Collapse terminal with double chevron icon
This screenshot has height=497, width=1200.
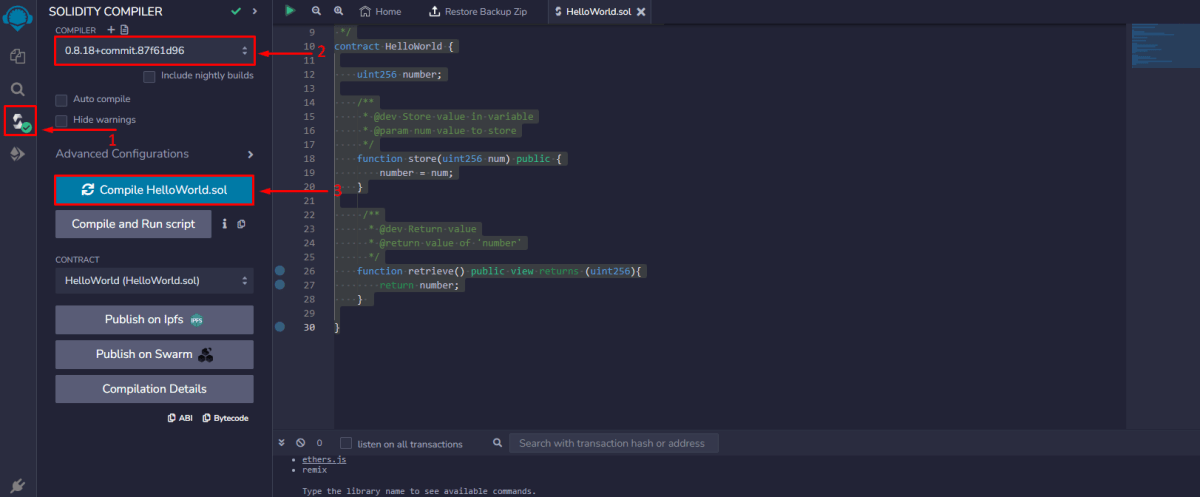click(x=283, y=443)
